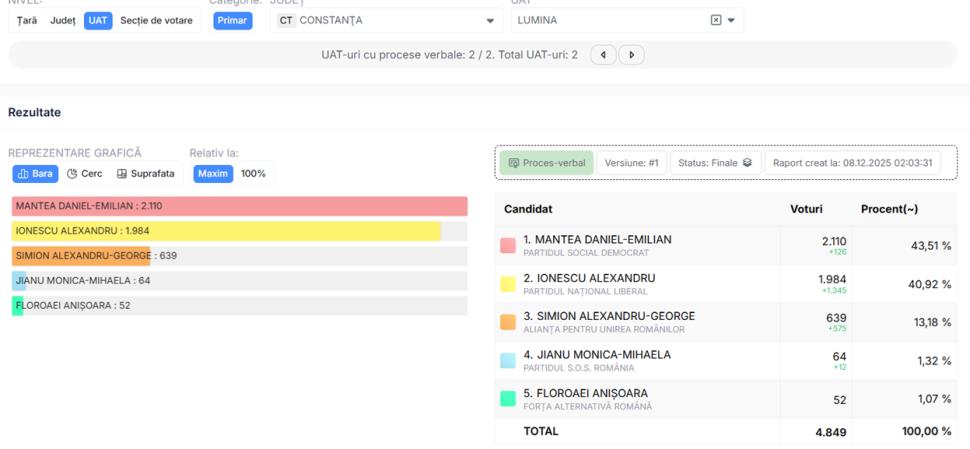Open the Versiune #1 selector
Image resolution: width=970 pixels, height=449 pixels.
coord(631,163)
